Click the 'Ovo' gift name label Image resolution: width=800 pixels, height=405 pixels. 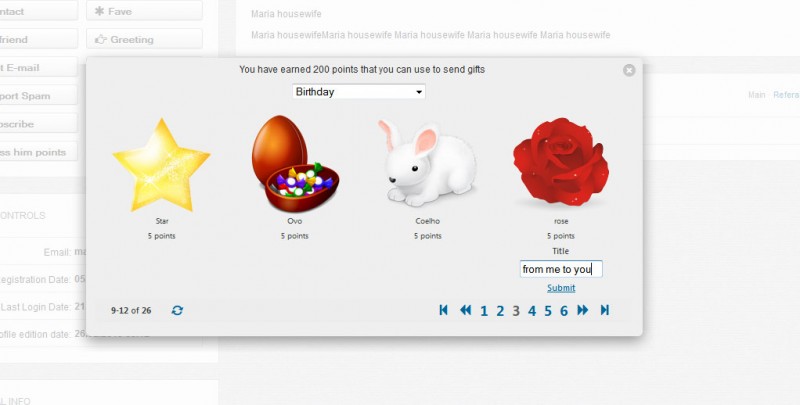[295, 221]
